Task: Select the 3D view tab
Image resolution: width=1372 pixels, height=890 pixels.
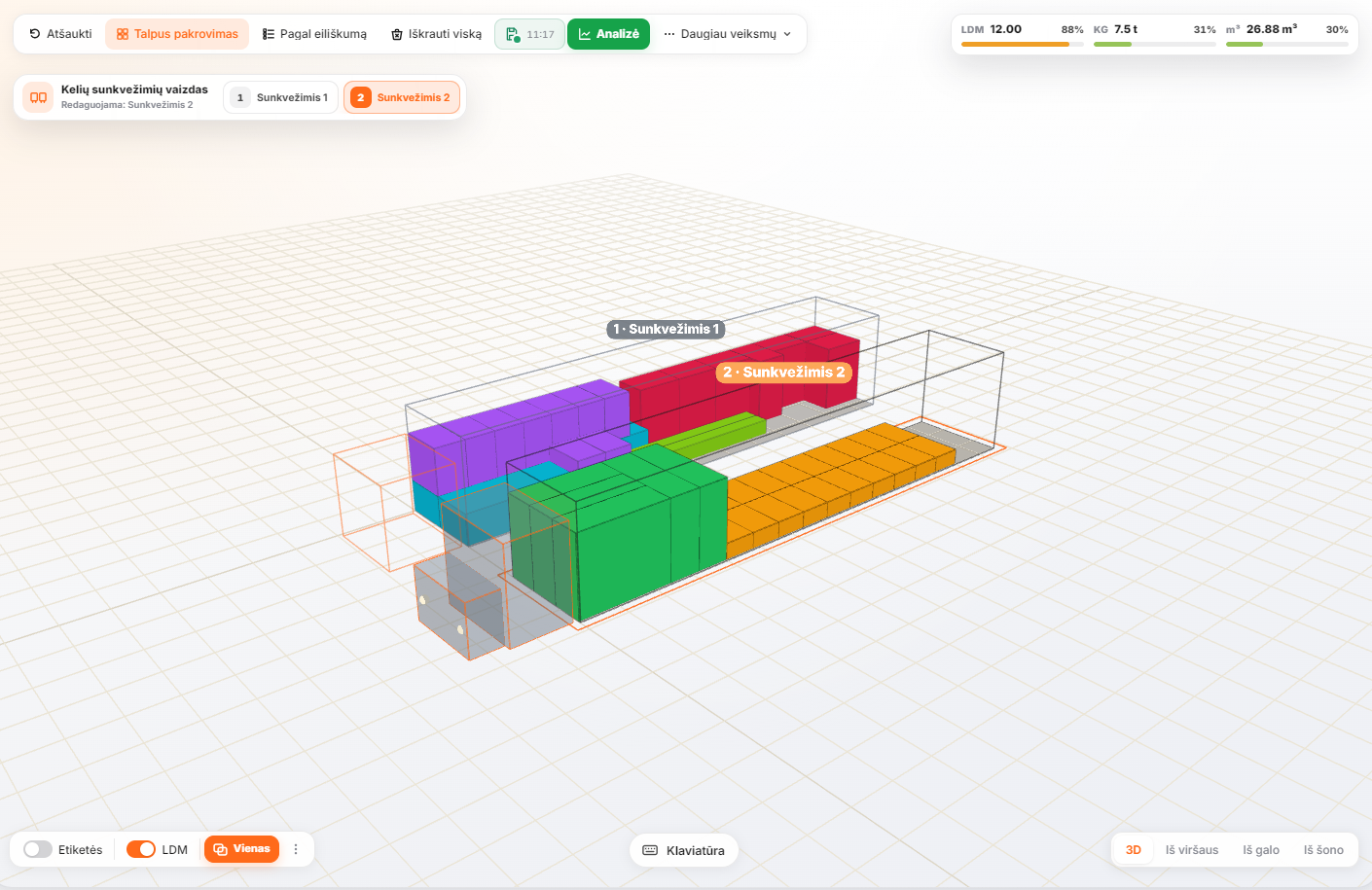Action: coord(1134,850)
